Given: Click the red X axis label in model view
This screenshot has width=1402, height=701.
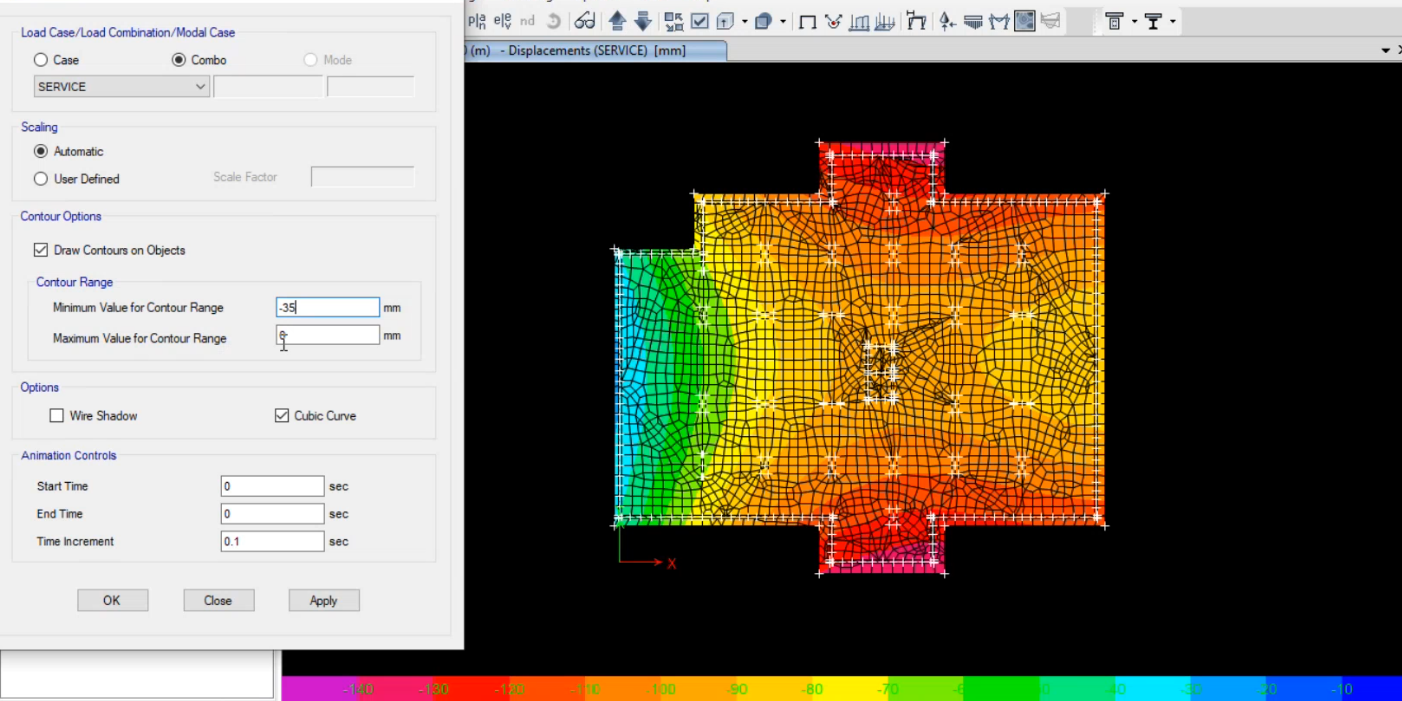Looking at the screenshot, I should click(671, 564).
